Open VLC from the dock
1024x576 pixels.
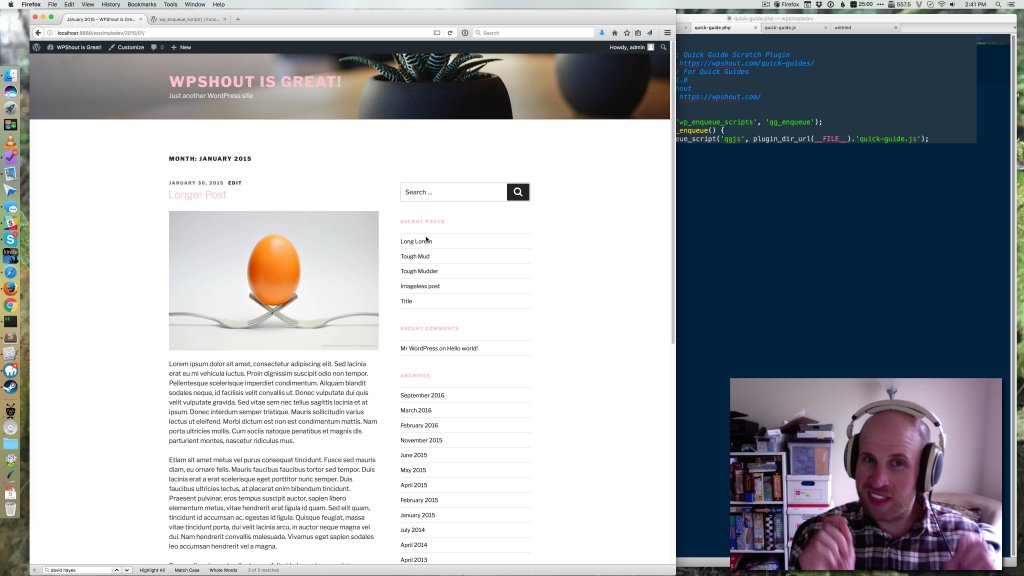click(x=10, y=141)
